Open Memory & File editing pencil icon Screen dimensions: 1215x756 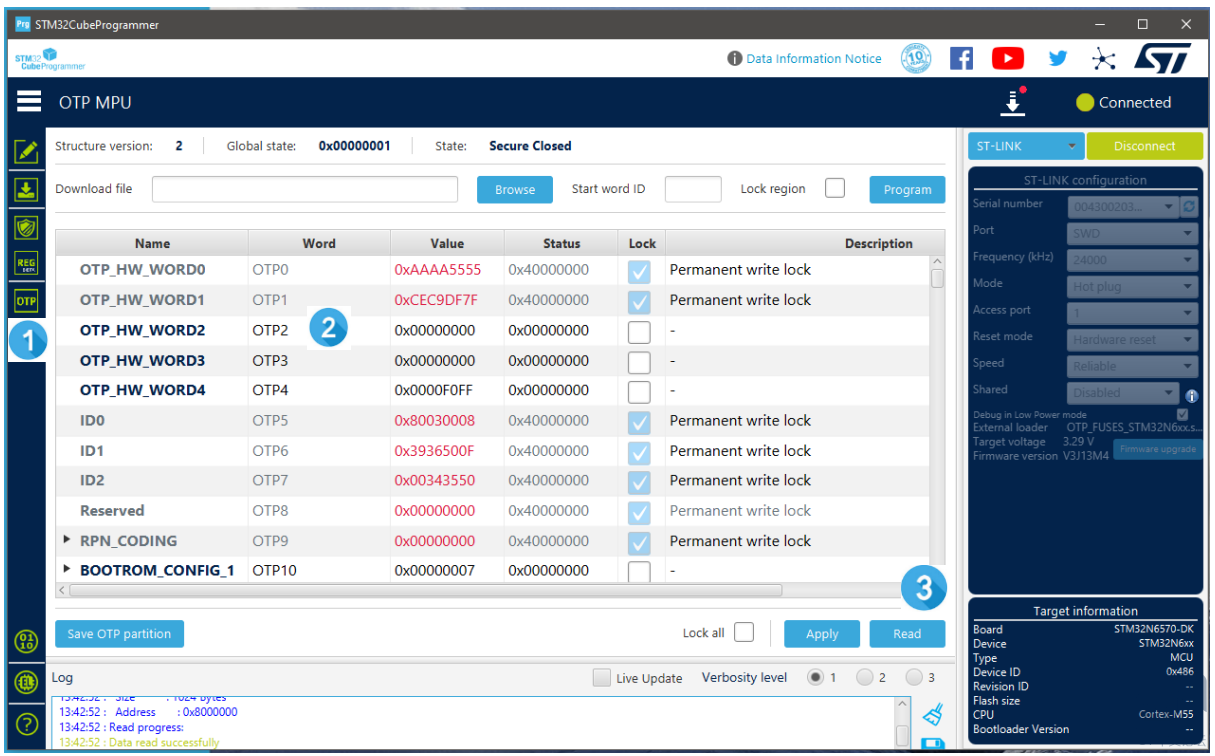point(26,152)
